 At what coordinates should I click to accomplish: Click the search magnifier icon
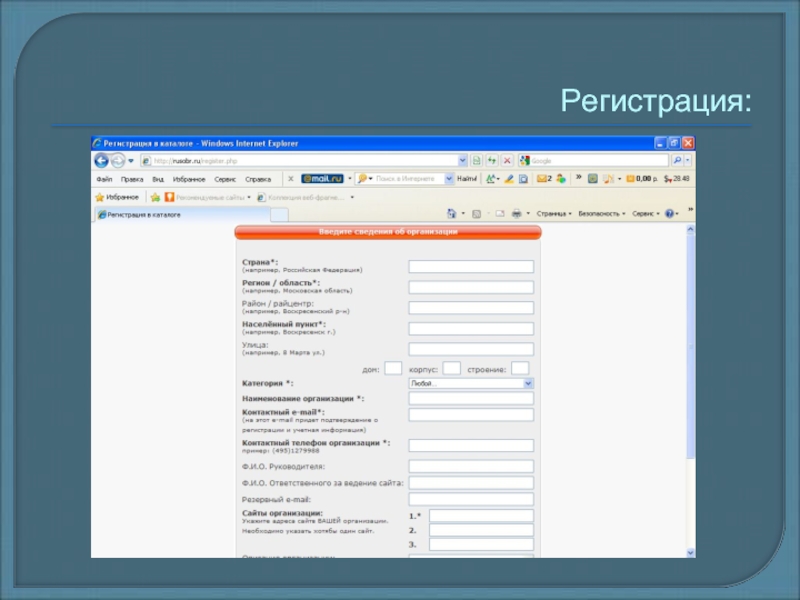pyautogui.click(x=678, y=160)
